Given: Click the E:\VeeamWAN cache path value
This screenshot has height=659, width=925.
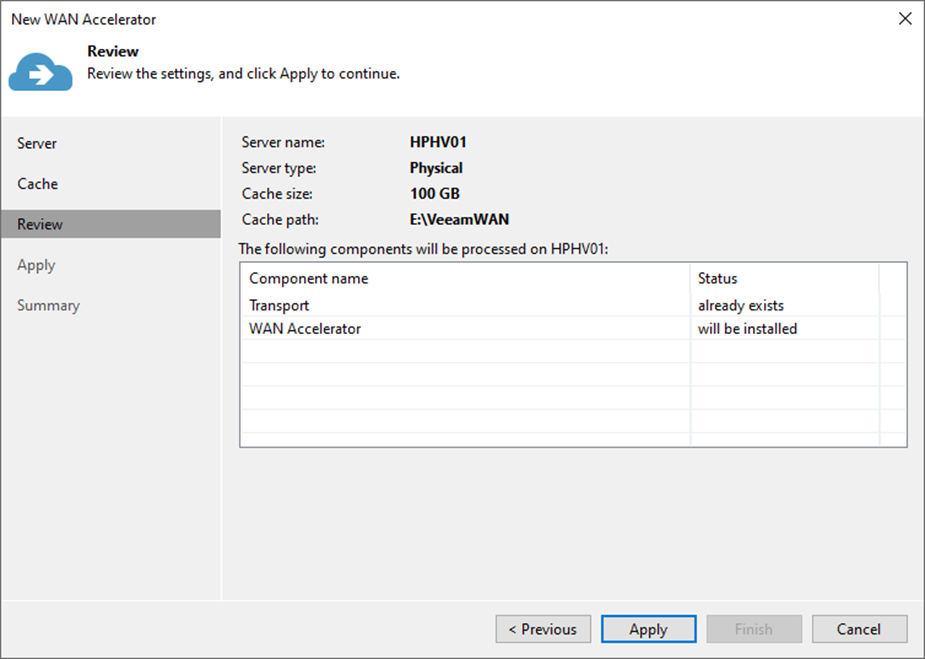Looking at the screenshot, I should (x=459, y=219).
